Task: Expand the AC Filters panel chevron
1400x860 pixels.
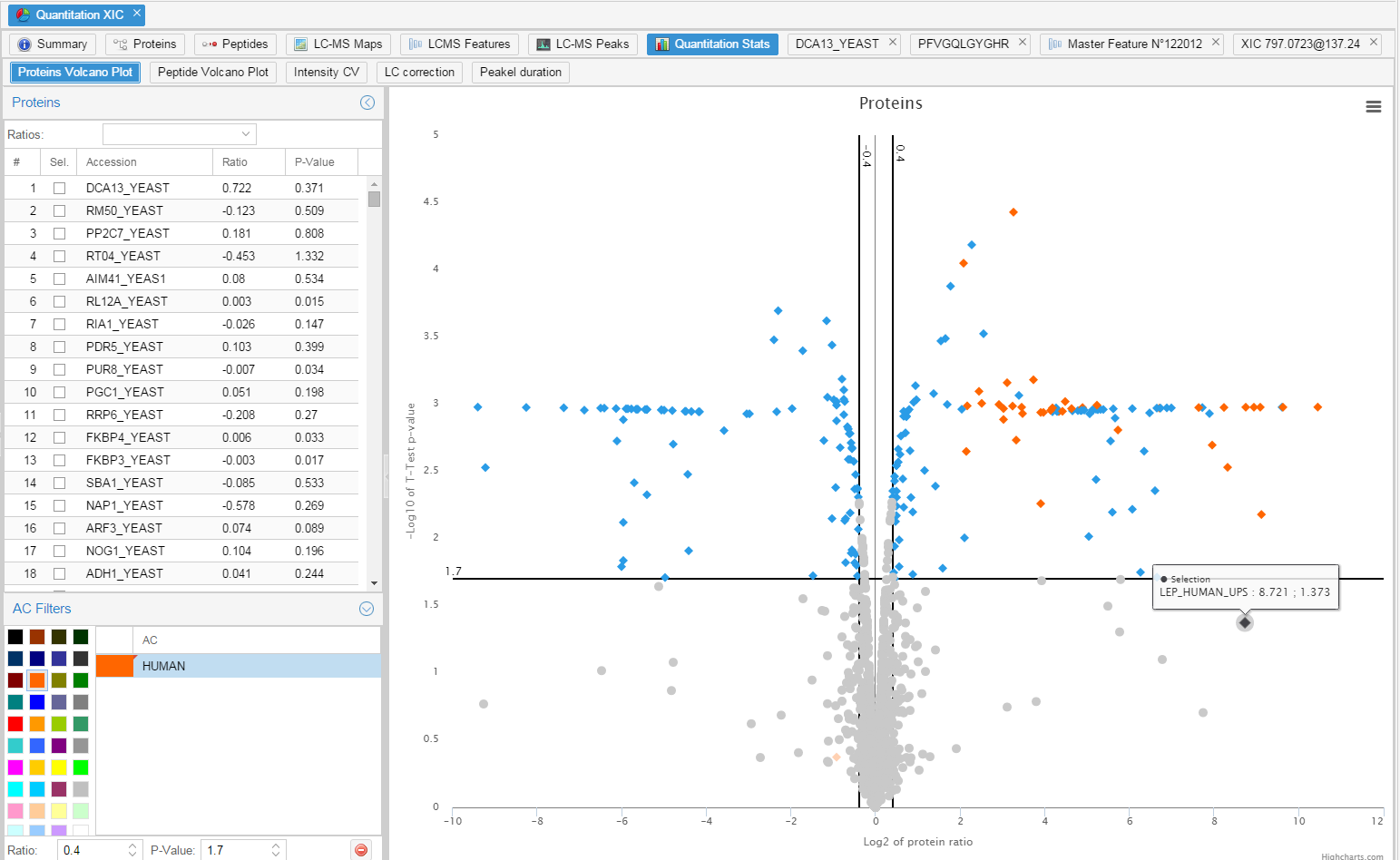Action: pos(367,609)
